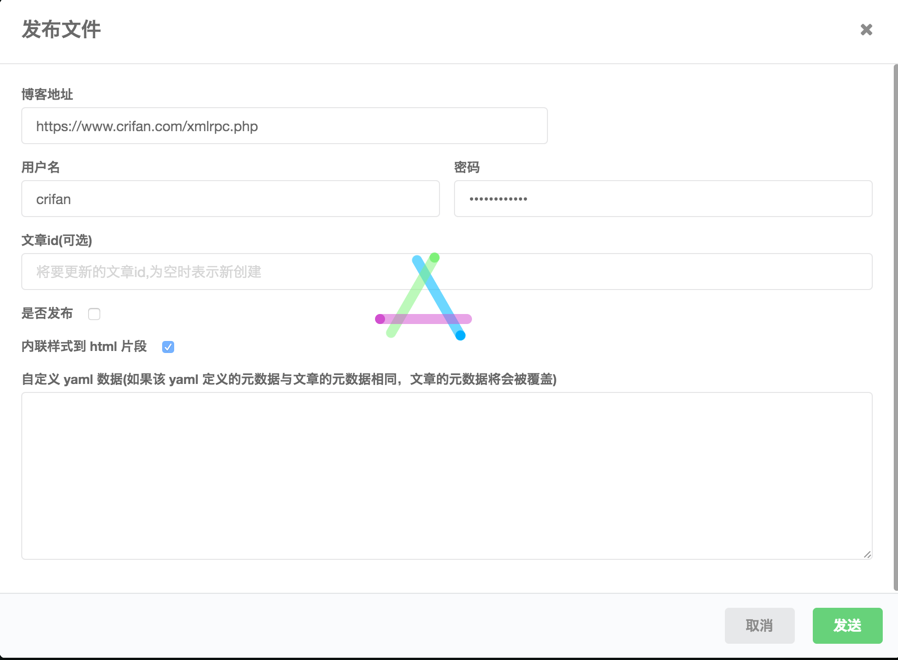
Task: Click the 自定义 yaml 数据 description label
Action: (289, 379)
